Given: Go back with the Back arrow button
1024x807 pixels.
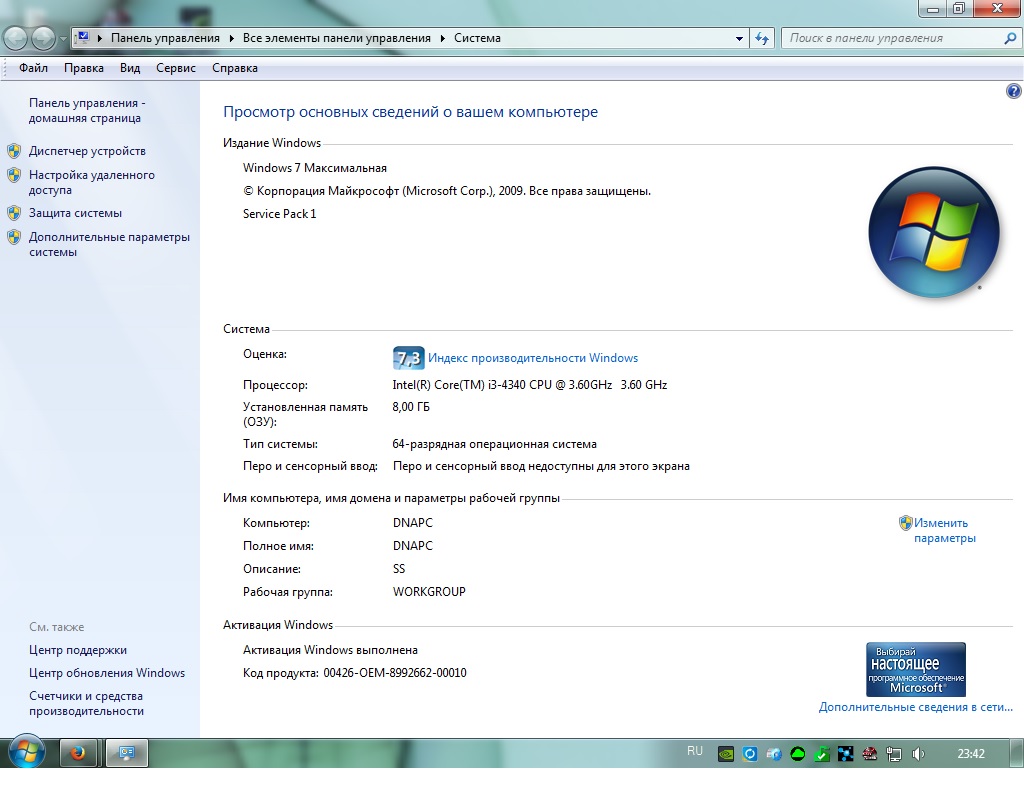Looking at the screenshot, I should pyautogui.click(x=16, y=39).
